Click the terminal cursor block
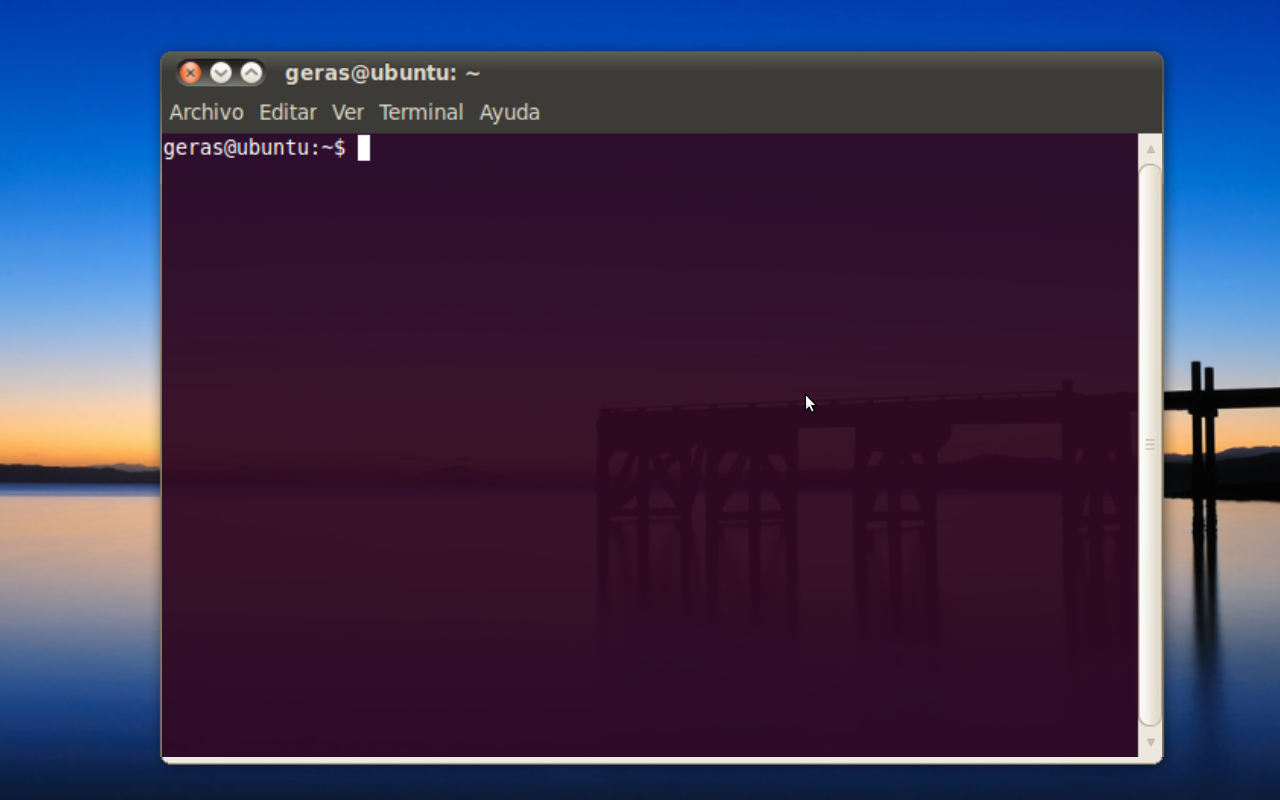 [366, 147]
